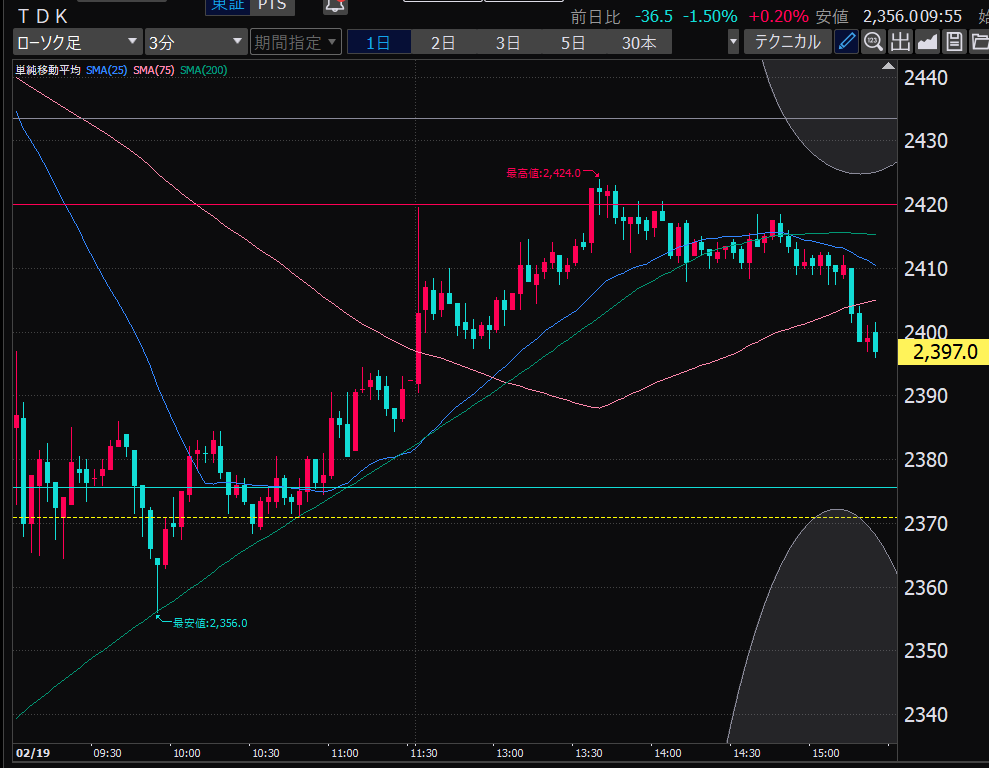Click the small up arrow above price axis
The image size is (989, 768).
[x=888, y=67]
